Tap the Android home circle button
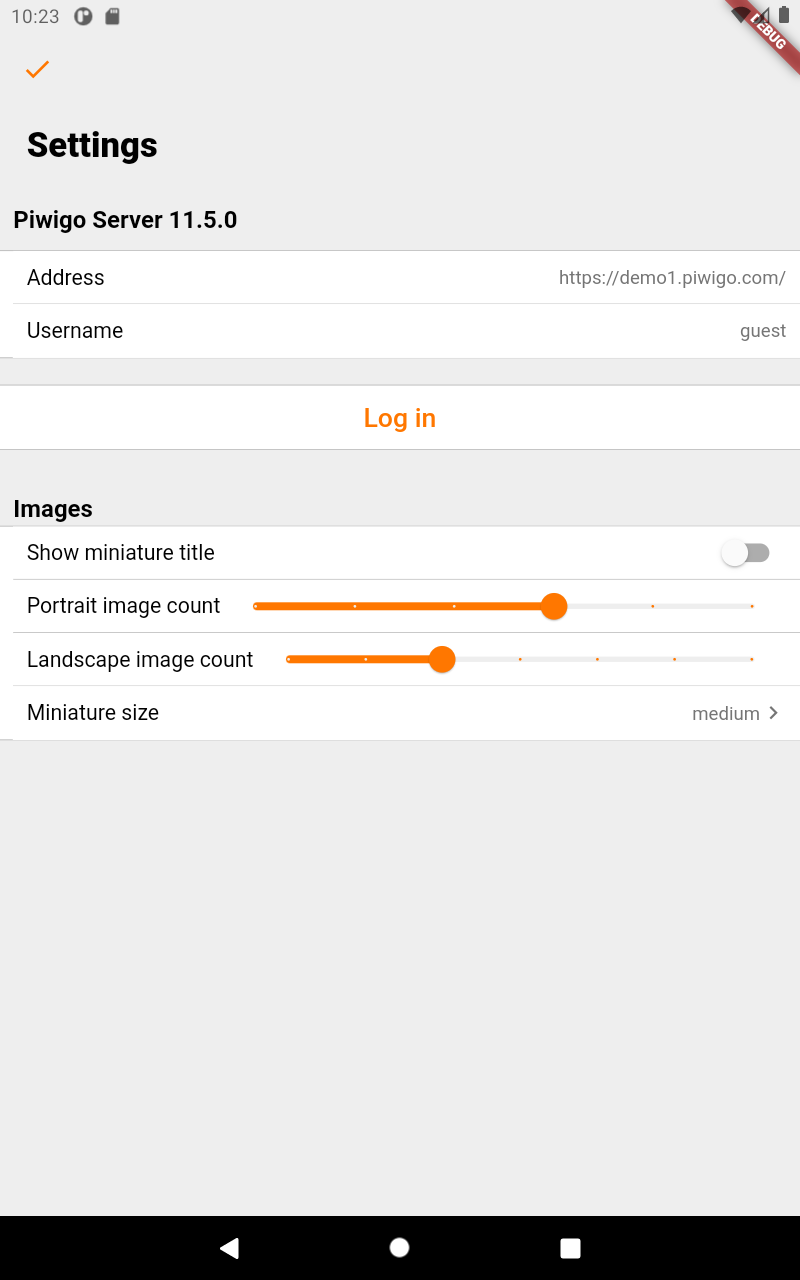Viewport: 800px width, 1280px height. click(399, 1248)
